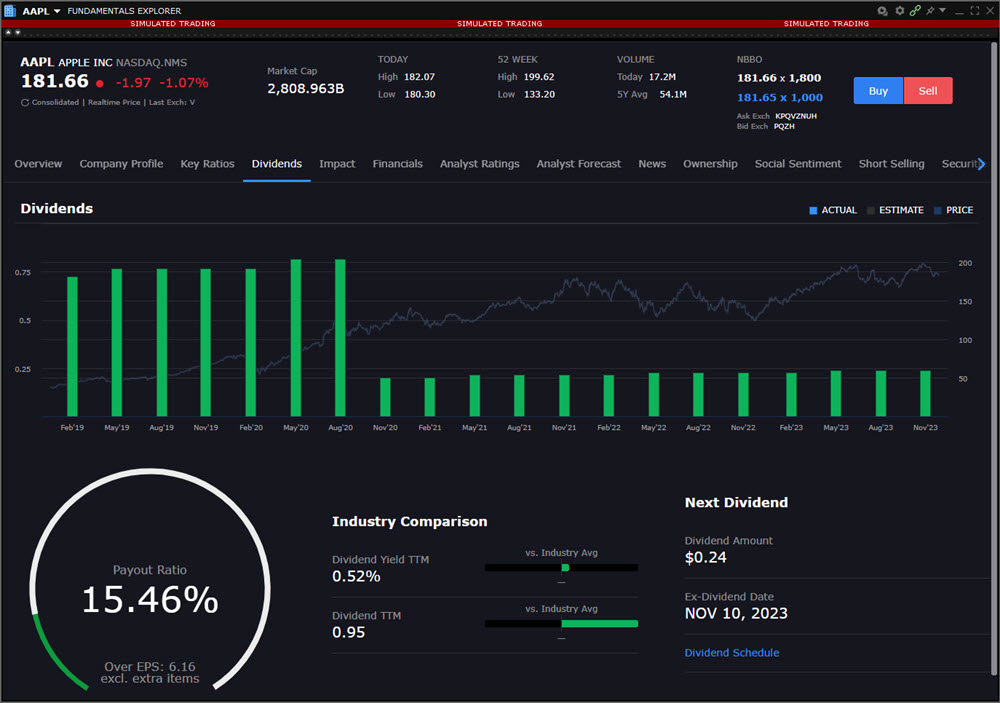Click the last price 181.66
1000x703 pixels.
(55, 82)
